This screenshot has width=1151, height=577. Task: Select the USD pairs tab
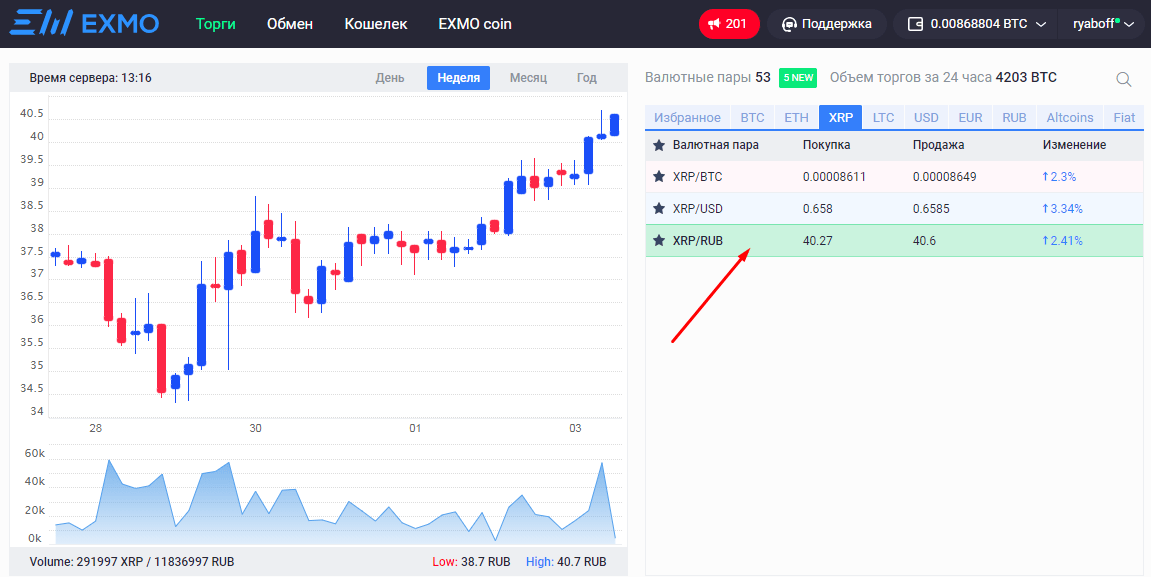(926, 117)
